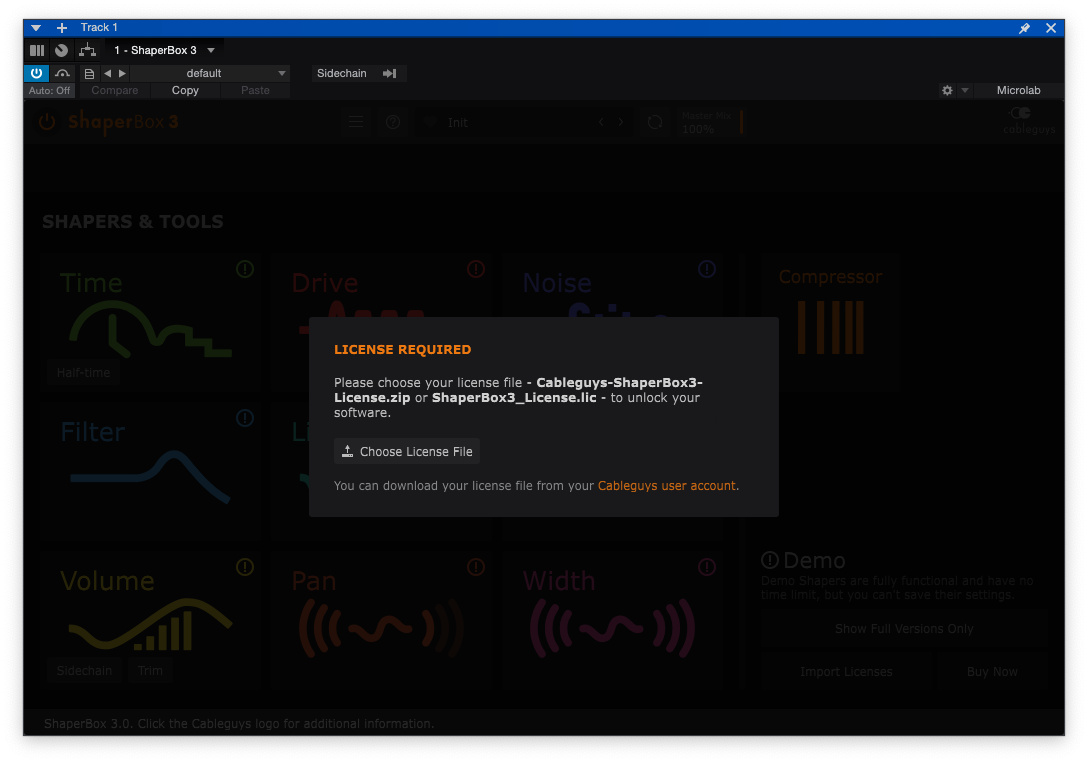Toggle the Sidechain button
The width and height of the screenshot is (1088, 763).
[x=341, y=73]
